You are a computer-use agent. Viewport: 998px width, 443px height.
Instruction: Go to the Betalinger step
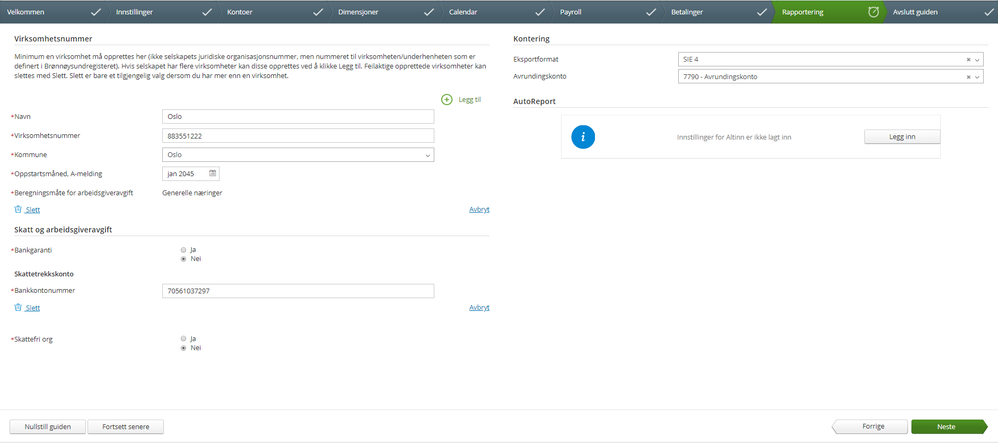pos(717,12)
